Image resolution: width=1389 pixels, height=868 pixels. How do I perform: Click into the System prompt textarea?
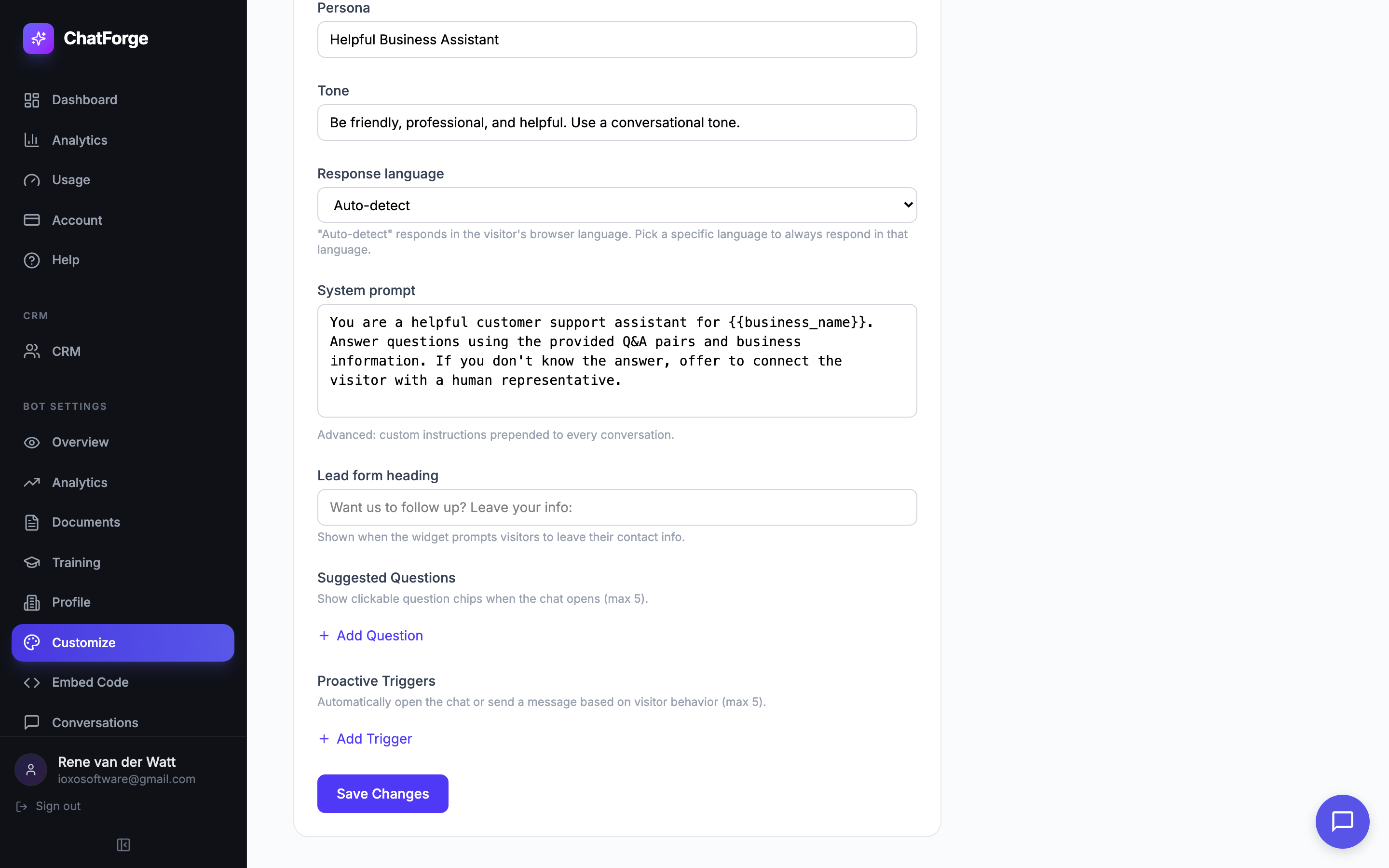616,361
